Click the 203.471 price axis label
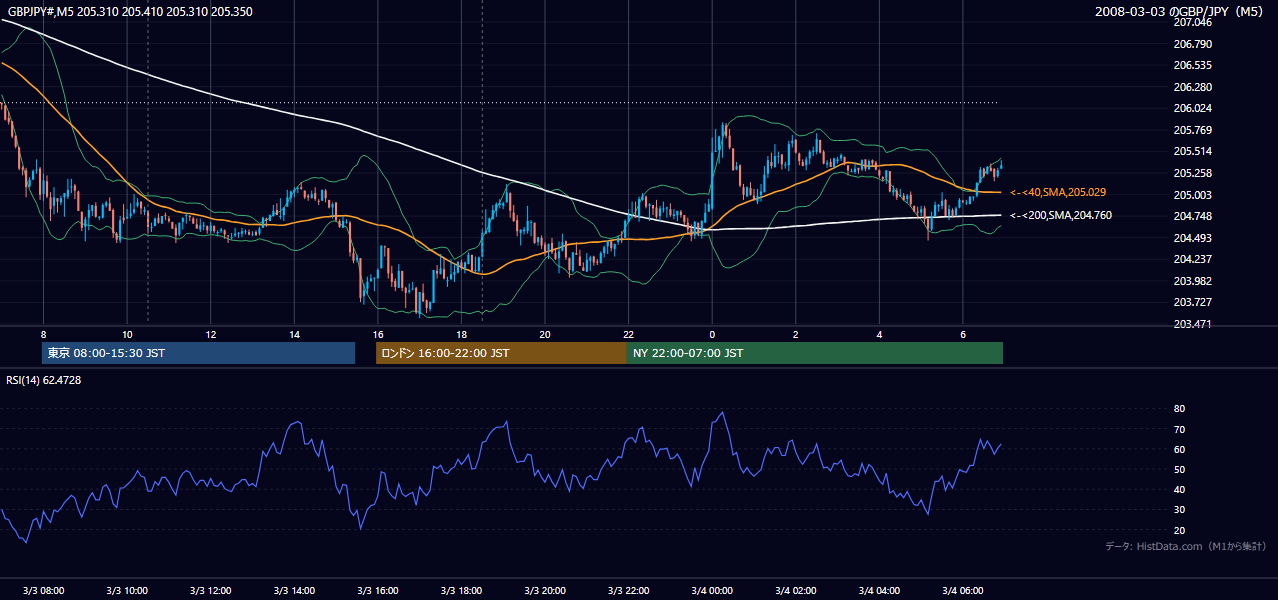 click(1192, 324)
